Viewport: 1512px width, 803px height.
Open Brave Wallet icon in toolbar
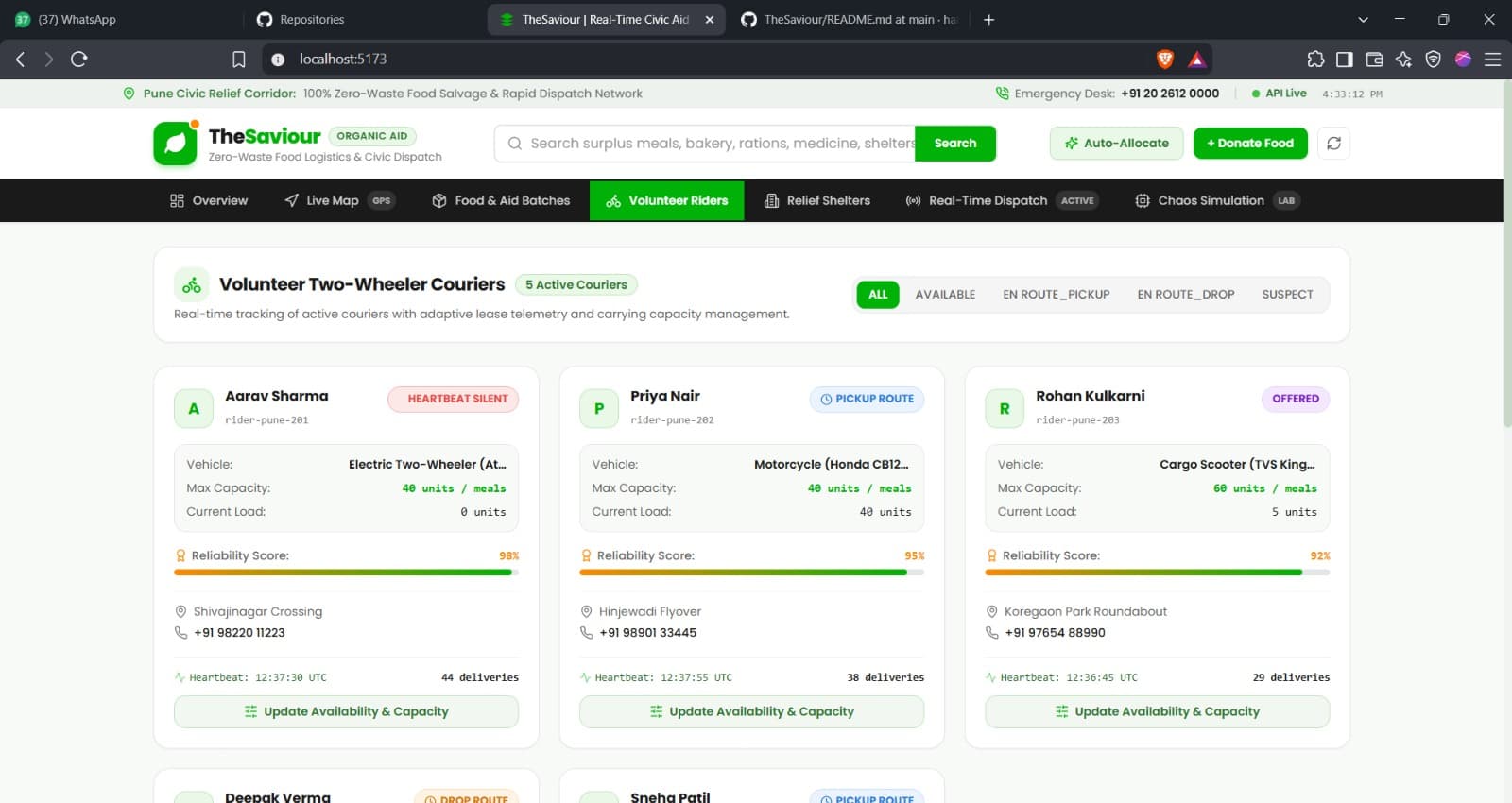1374,60
